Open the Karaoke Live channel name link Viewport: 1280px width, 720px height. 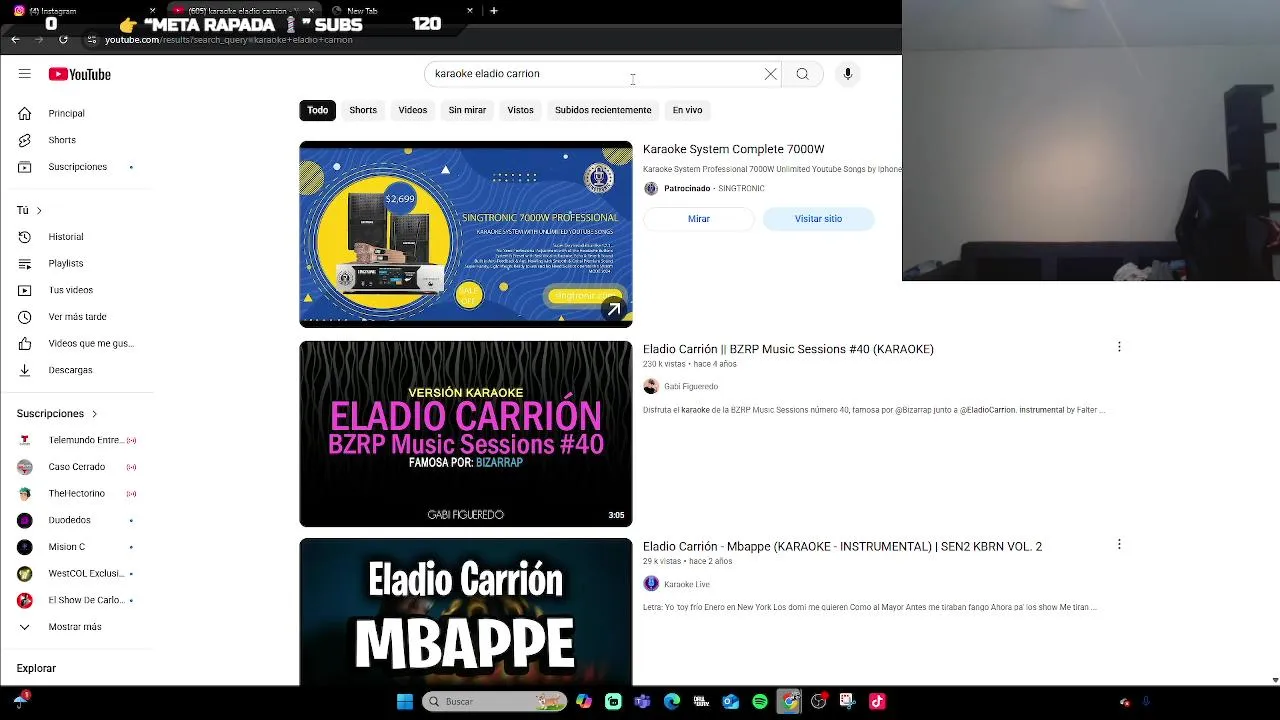point(687,584)
